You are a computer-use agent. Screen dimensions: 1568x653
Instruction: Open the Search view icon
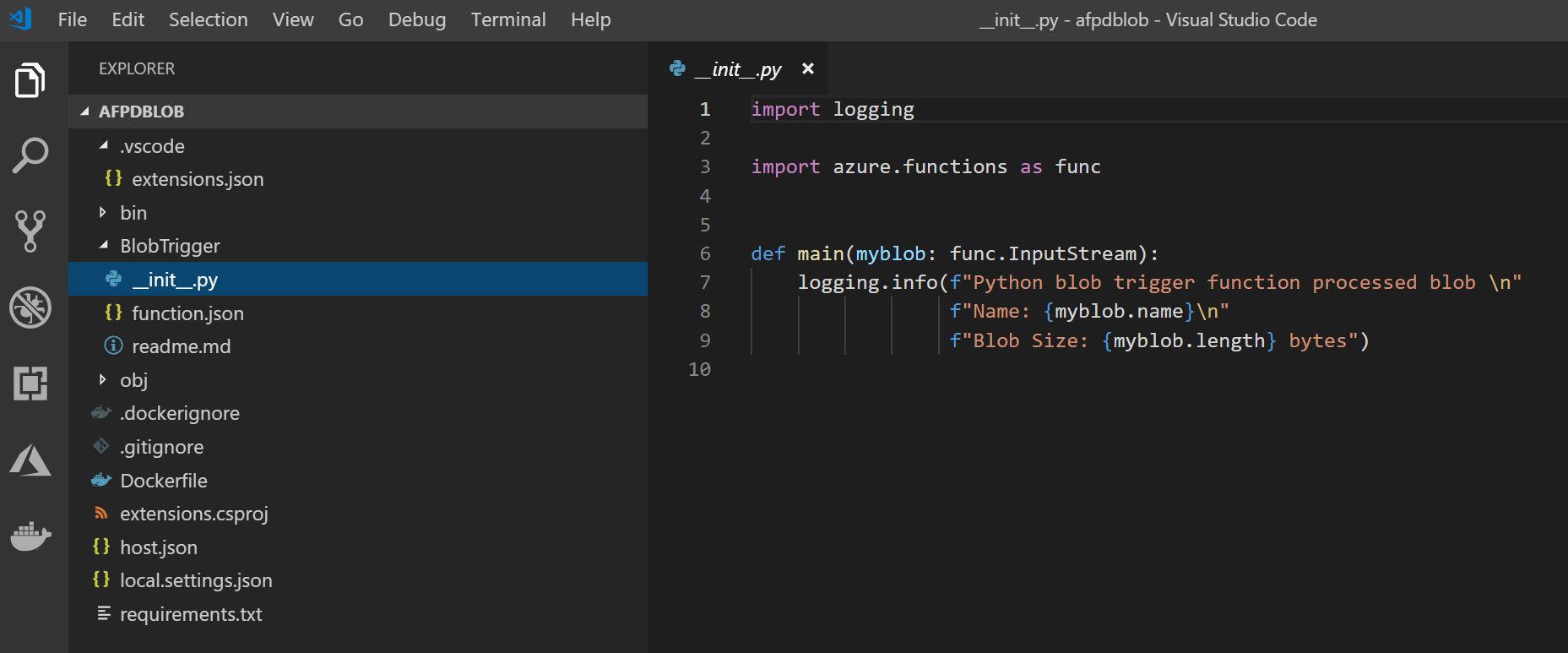click(x=30, y=155)
